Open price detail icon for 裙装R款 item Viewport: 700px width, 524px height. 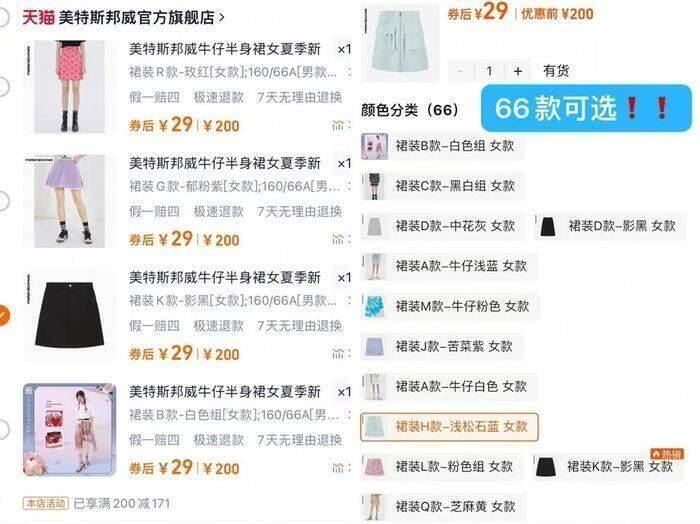[338, 126]
